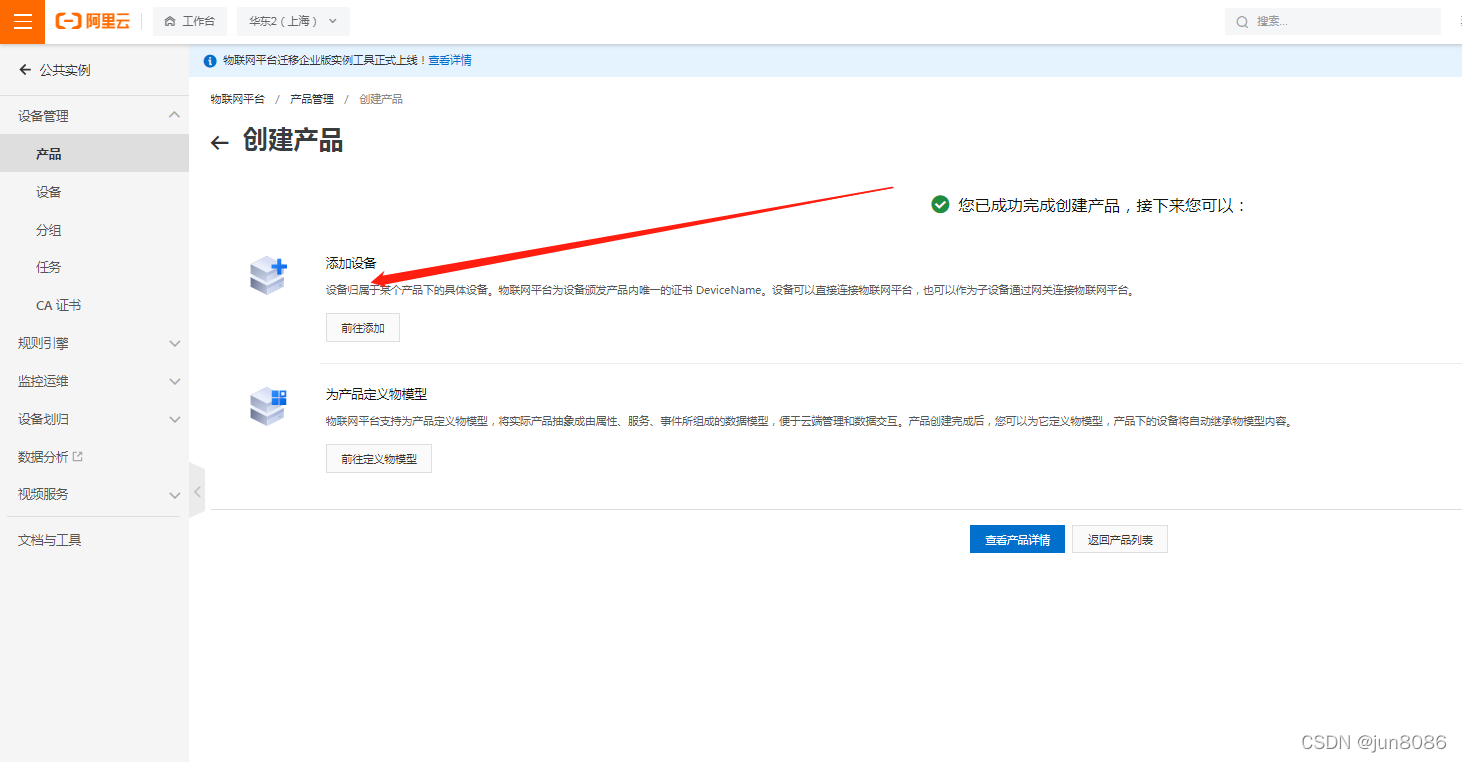
Task: Collapse the 设备管理 section
Action: [94, 114]
